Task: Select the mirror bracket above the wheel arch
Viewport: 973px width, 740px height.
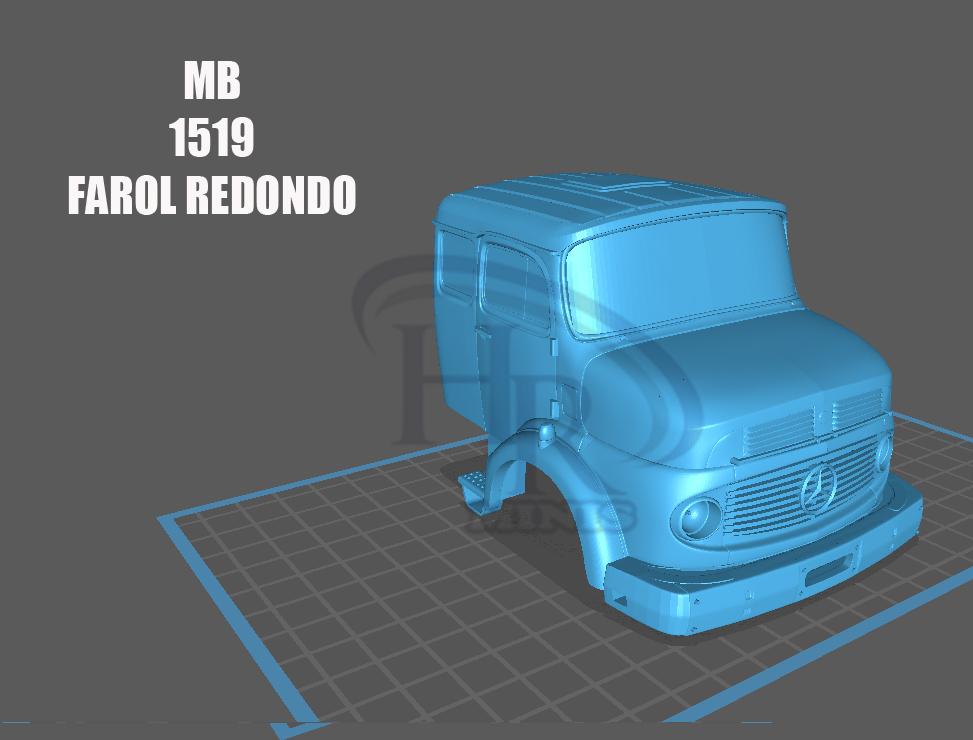Action: click(545, 430)
